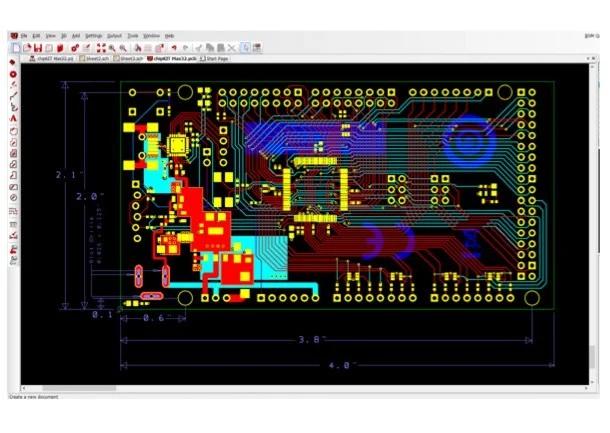Click the second magnifier zoom icon
Image resolution: width=610 pixels, height=433 pixels.
pos(123,48)
